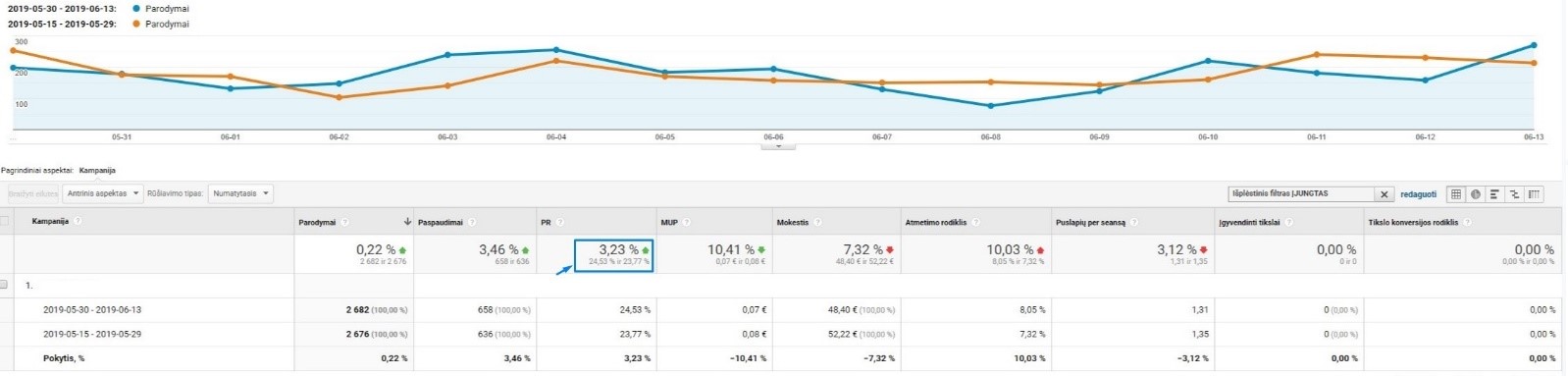Viewport: 1568px width, 376px height.
Task: Open the Numatytasis sort type dropdown
Action: (x=239, y=193)
